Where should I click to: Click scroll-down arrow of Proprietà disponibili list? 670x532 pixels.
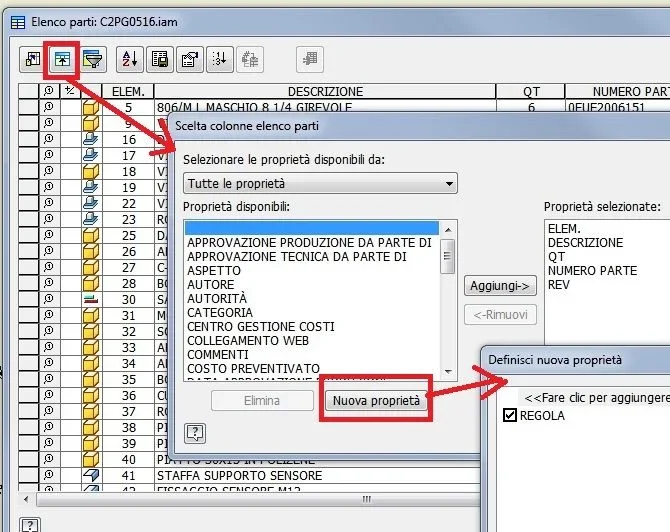click(x=448, y=372)
